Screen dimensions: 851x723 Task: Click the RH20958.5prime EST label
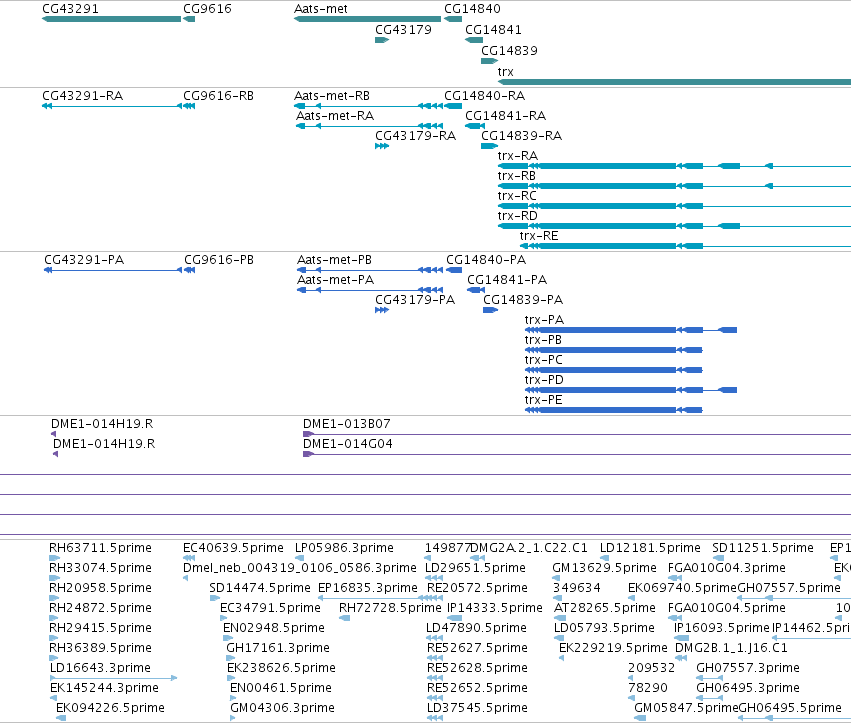(x=100, y=588)
